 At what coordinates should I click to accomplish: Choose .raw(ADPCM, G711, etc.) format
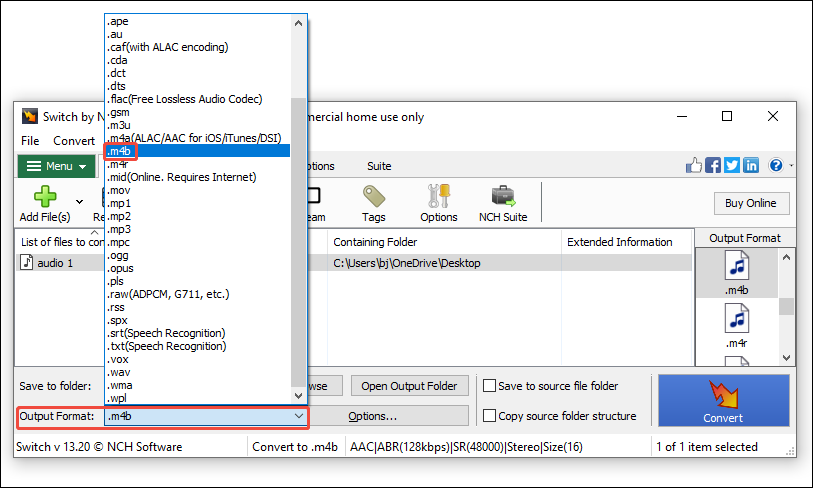click(198, 294)
